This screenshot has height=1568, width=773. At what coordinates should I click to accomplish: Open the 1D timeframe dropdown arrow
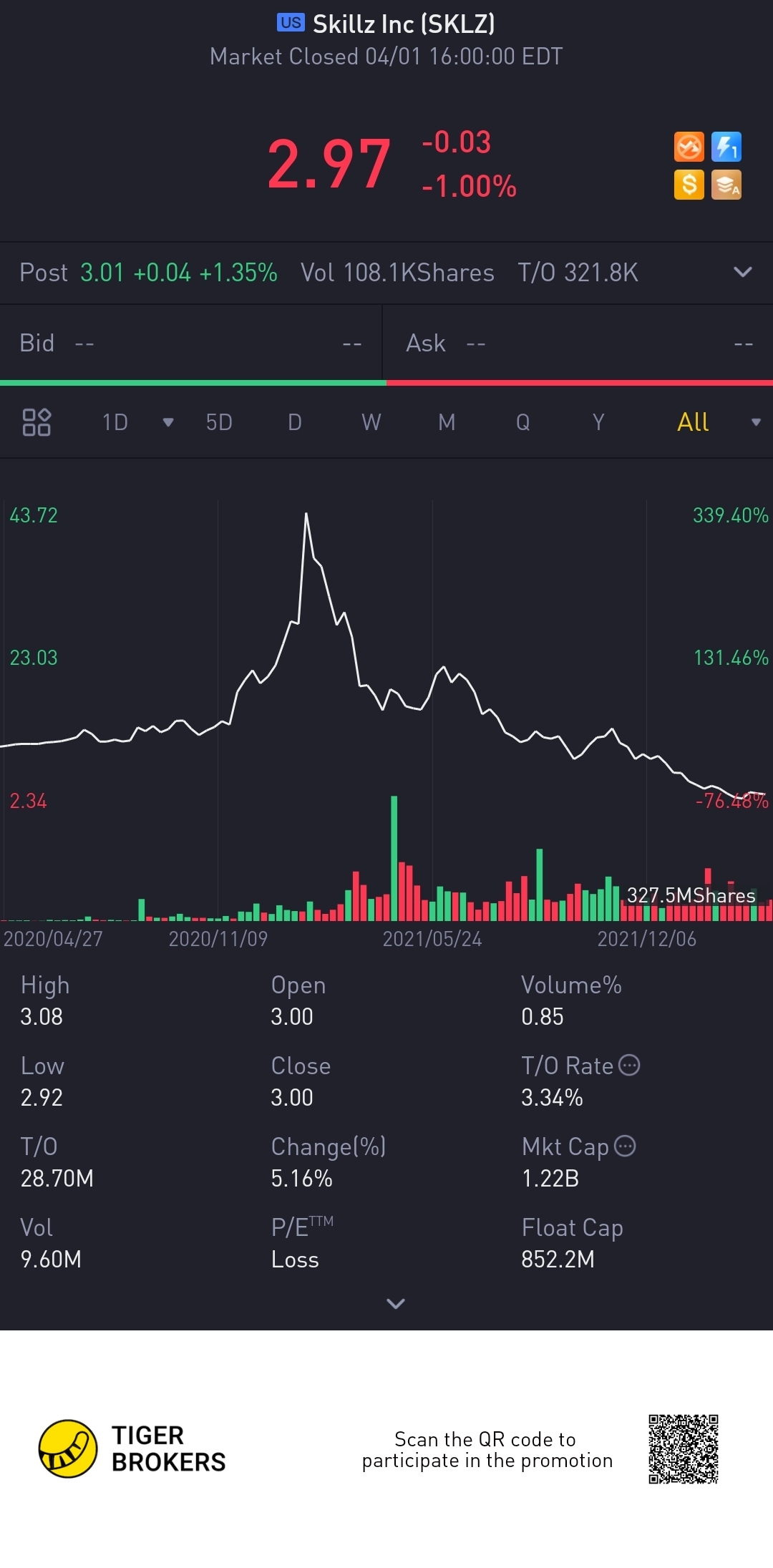(x=168, y=422)
